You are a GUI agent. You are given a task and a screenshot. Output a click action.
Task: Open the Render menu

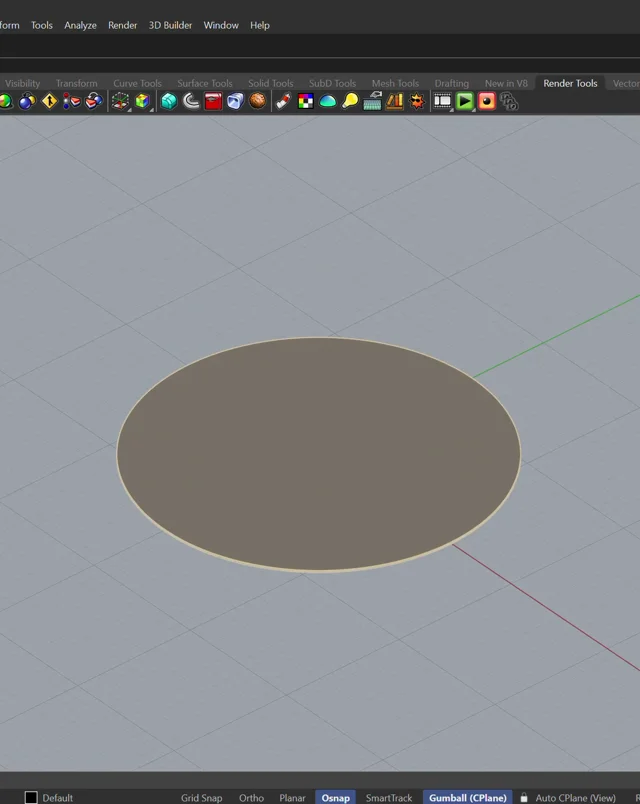click(123, 25)
